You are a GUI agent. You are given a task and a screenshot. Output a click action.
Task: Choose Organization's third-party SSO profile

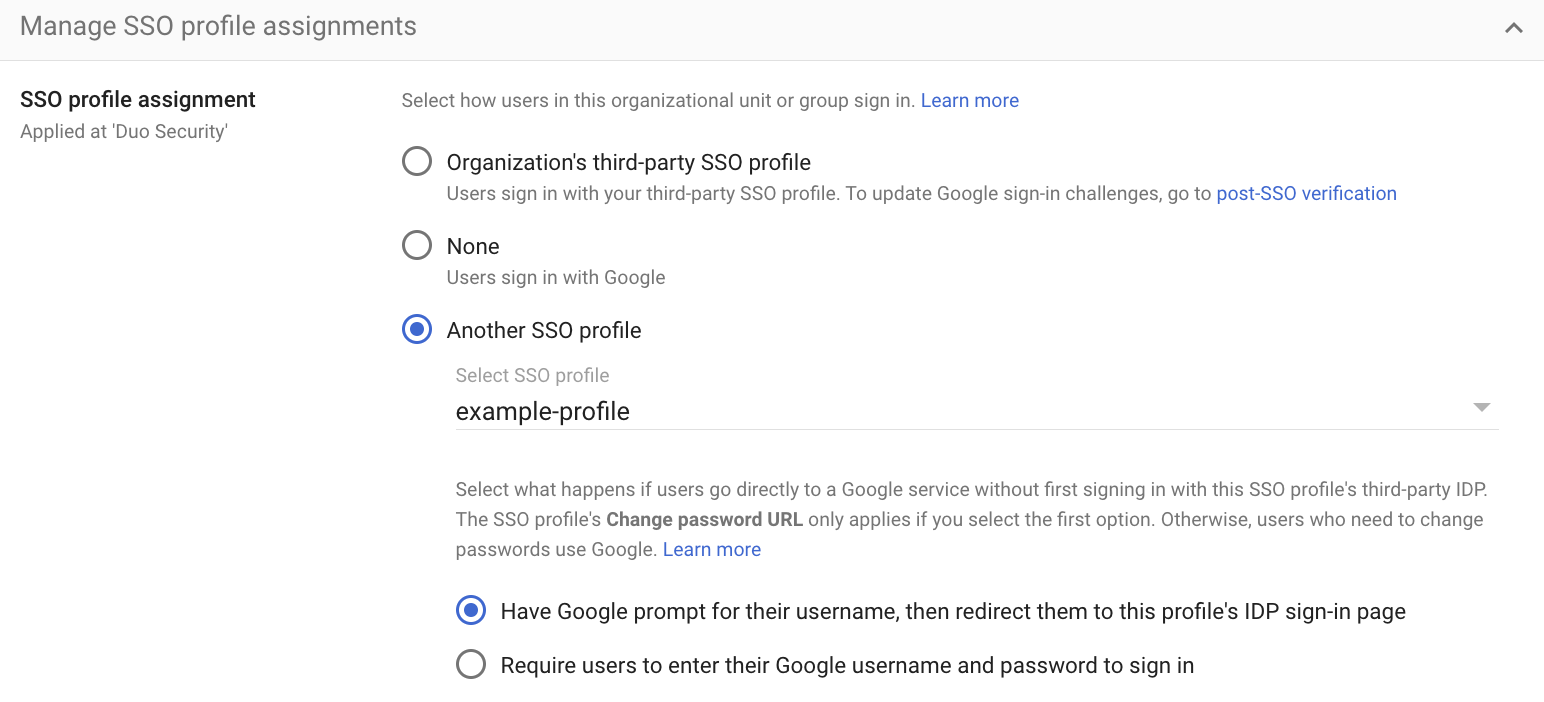[416, 160]
